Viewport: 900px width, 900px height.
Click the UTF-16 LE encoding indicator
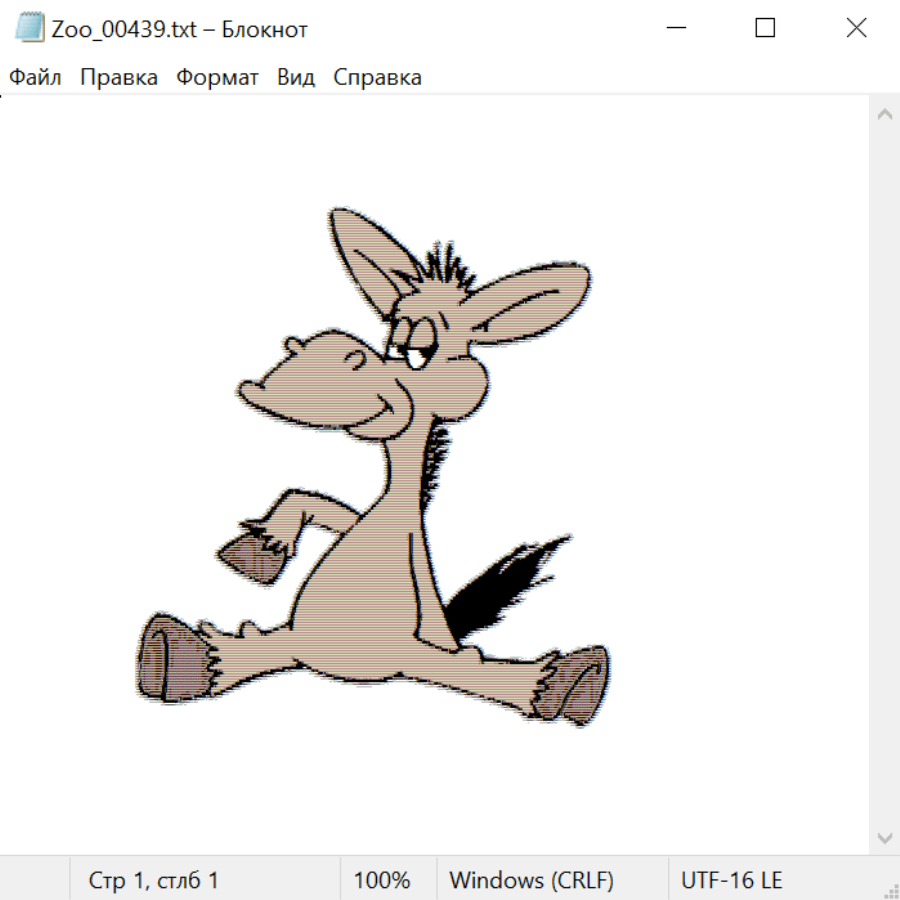pos(731,880)
